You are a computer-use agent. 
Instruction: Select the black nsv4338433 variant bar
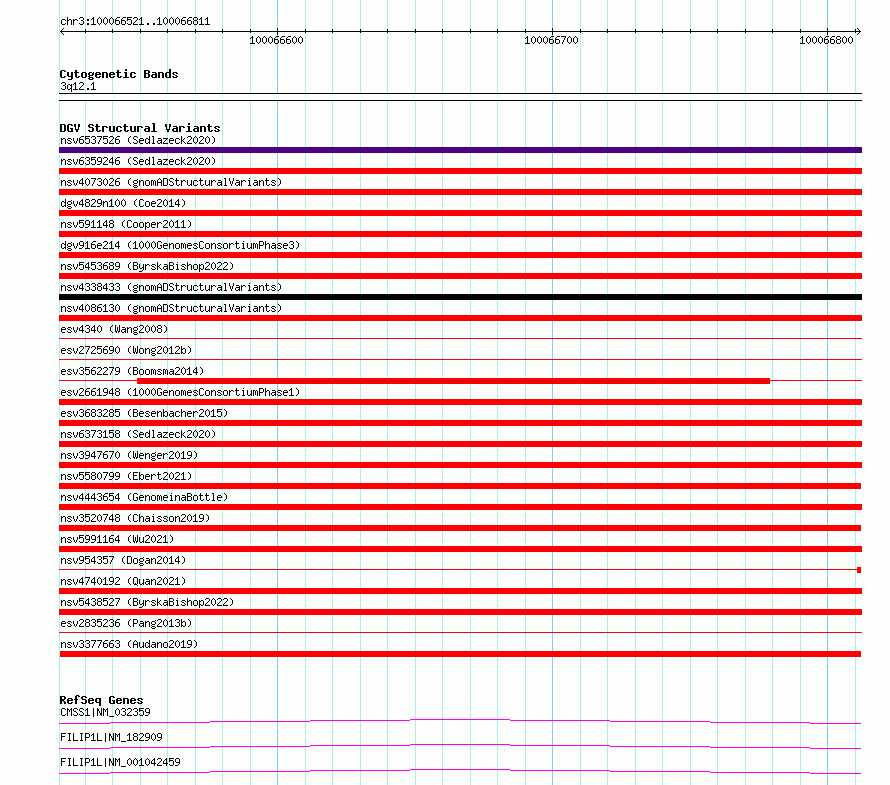click(460, 297)
